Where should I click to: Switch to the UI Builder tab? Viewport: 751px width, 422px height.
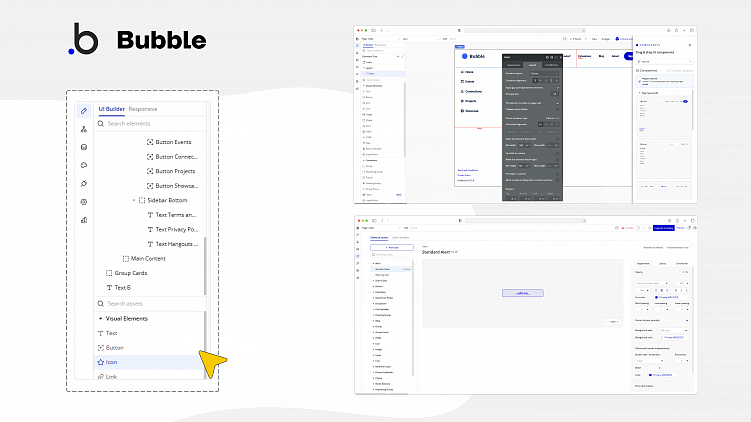pyautogui.click(x=112, y=109)
